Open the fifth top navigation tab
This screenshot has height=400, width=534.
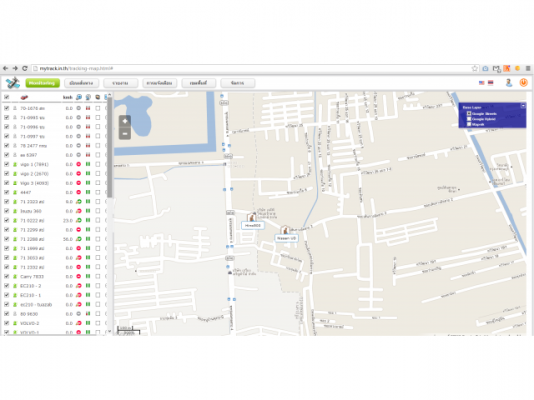[x=199, y=83]
